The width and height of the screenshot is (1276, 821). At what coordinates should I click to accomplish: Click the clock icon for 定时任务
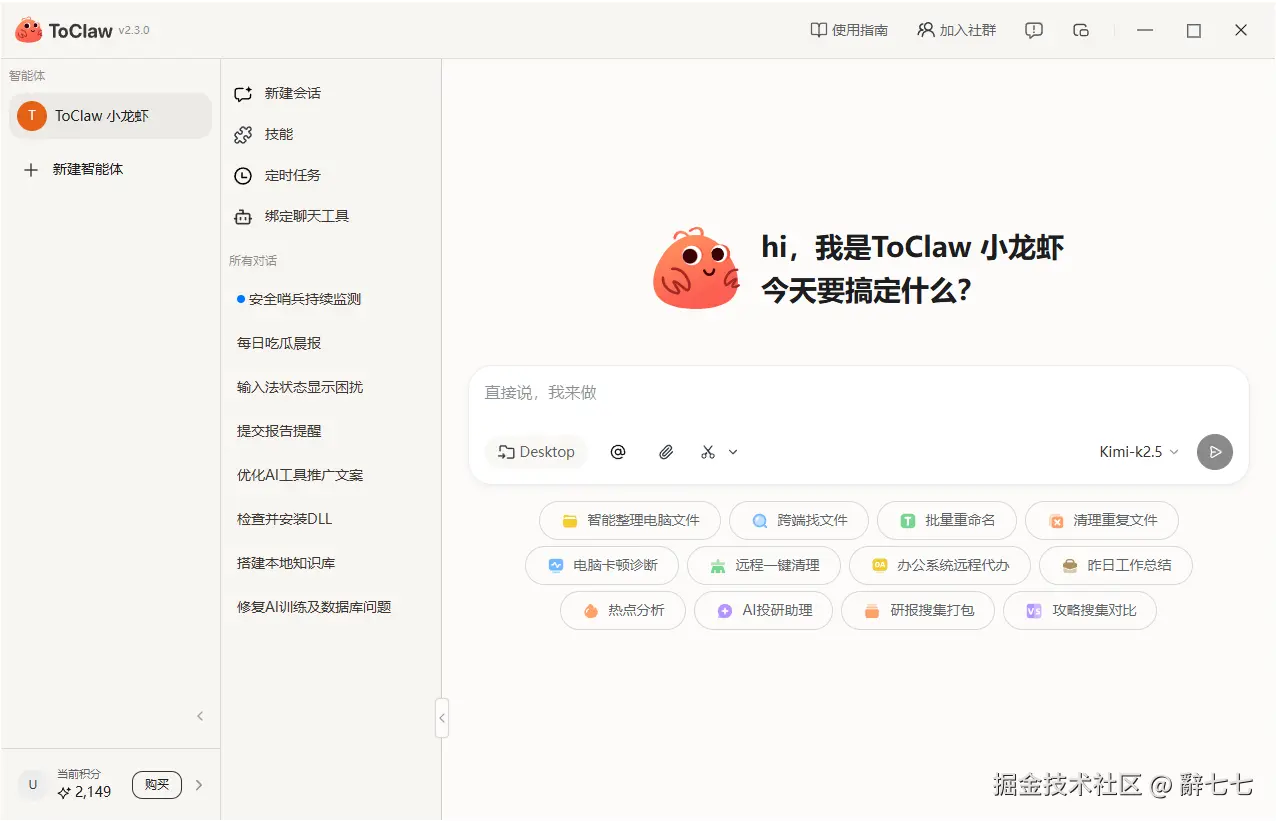click(x=243, y=176)
